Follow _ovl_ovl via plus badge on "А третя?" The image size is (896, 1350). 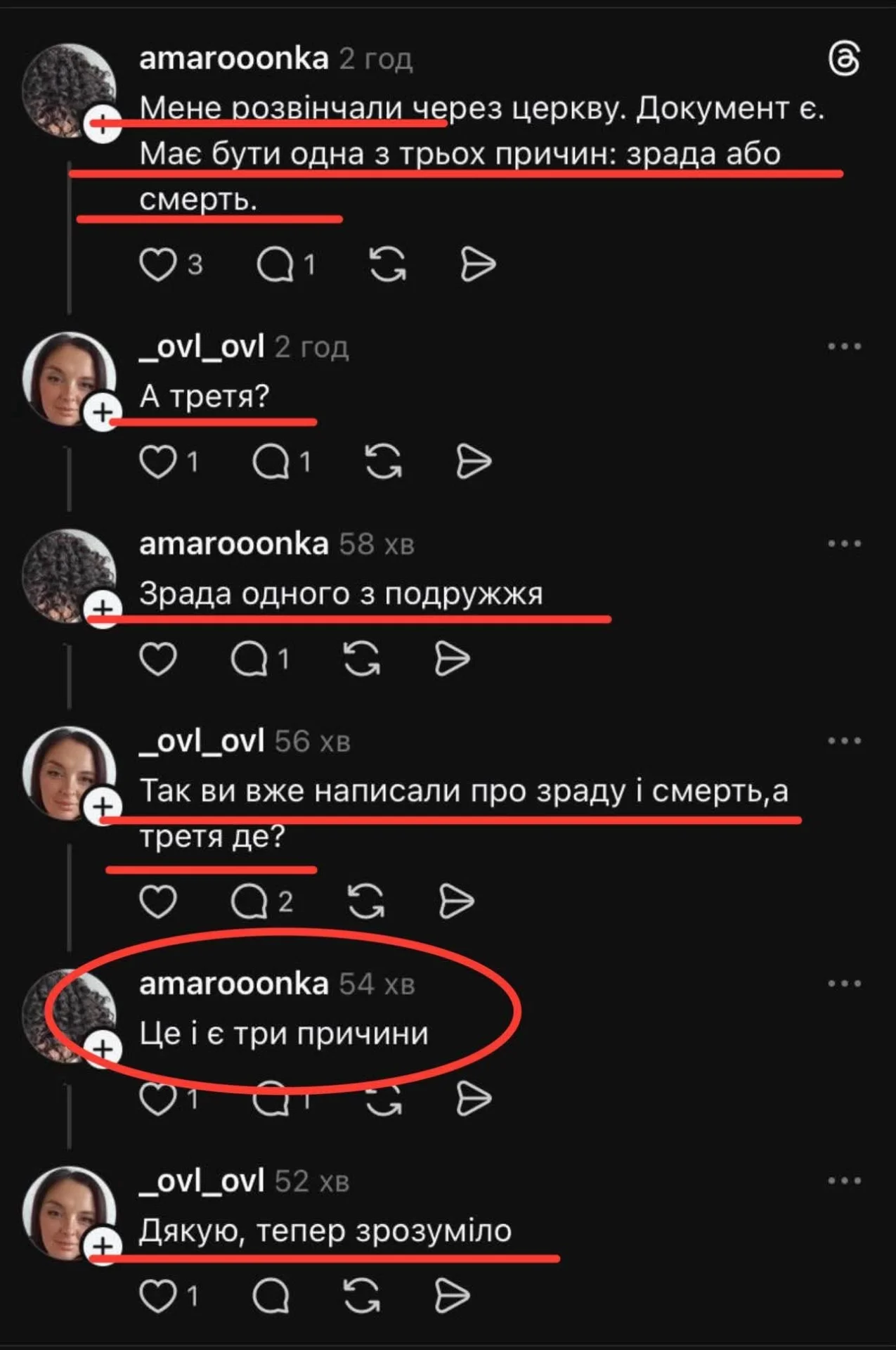(x=103, y=412)
